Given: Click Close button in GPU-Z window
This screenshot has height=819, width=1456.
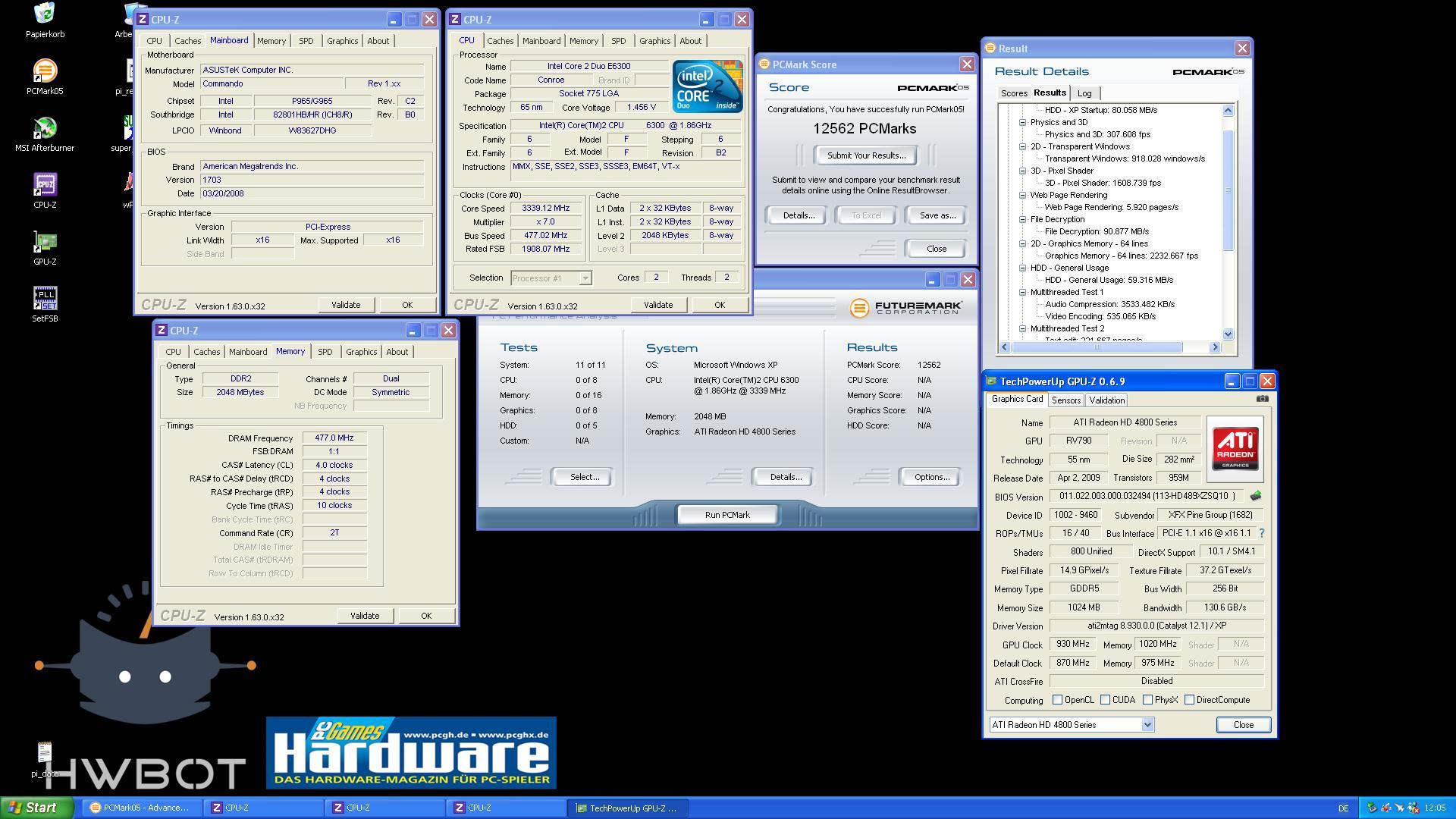Looking at the screenshot, I should [1244, 725].
